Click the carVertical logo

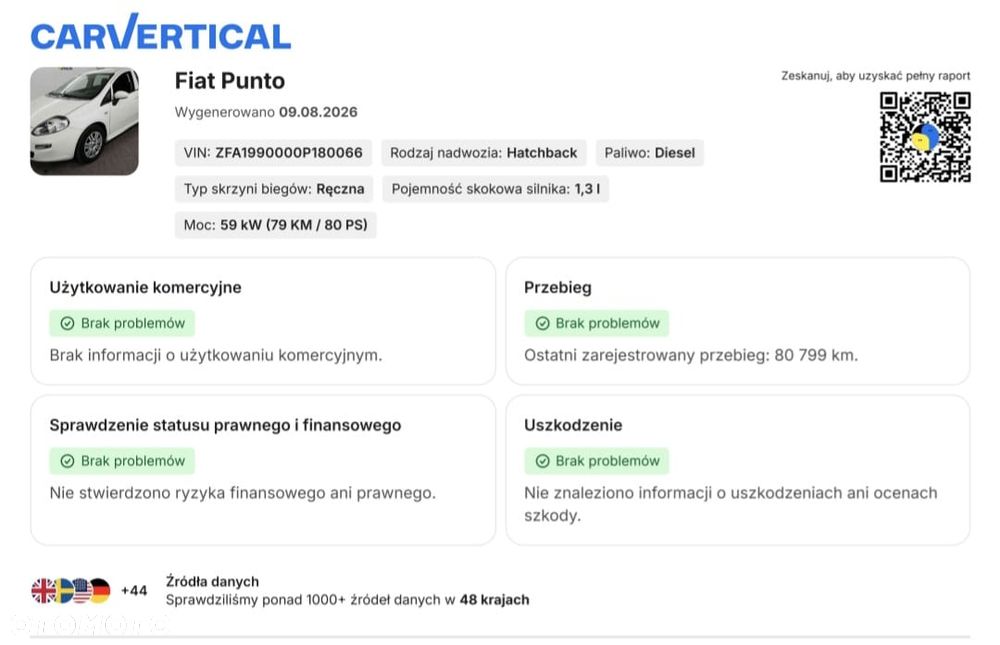[x=161, y=32]
